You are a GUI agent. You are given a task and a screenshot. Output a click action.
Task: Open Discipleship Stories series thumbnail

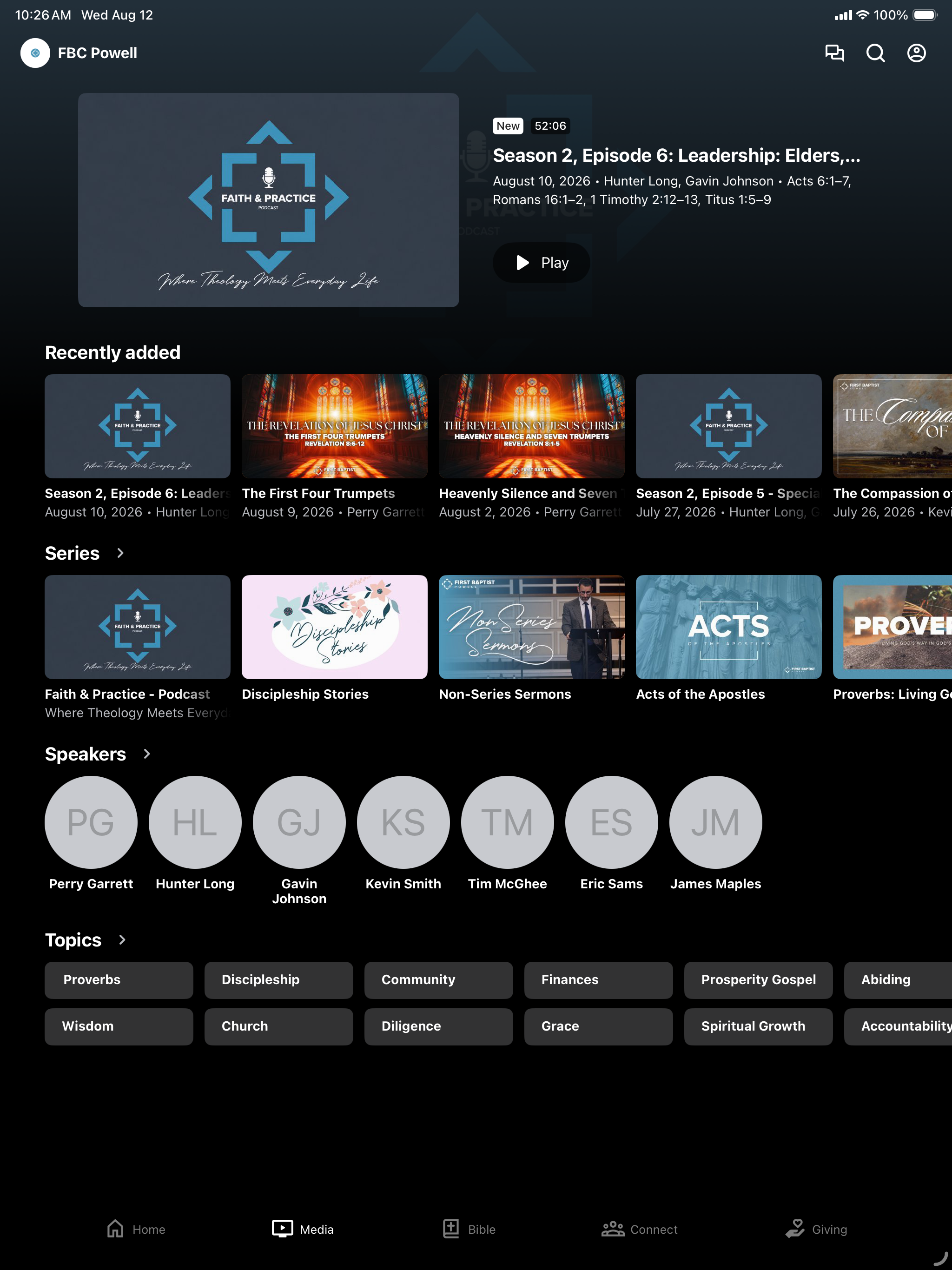[x=334, y=627]
